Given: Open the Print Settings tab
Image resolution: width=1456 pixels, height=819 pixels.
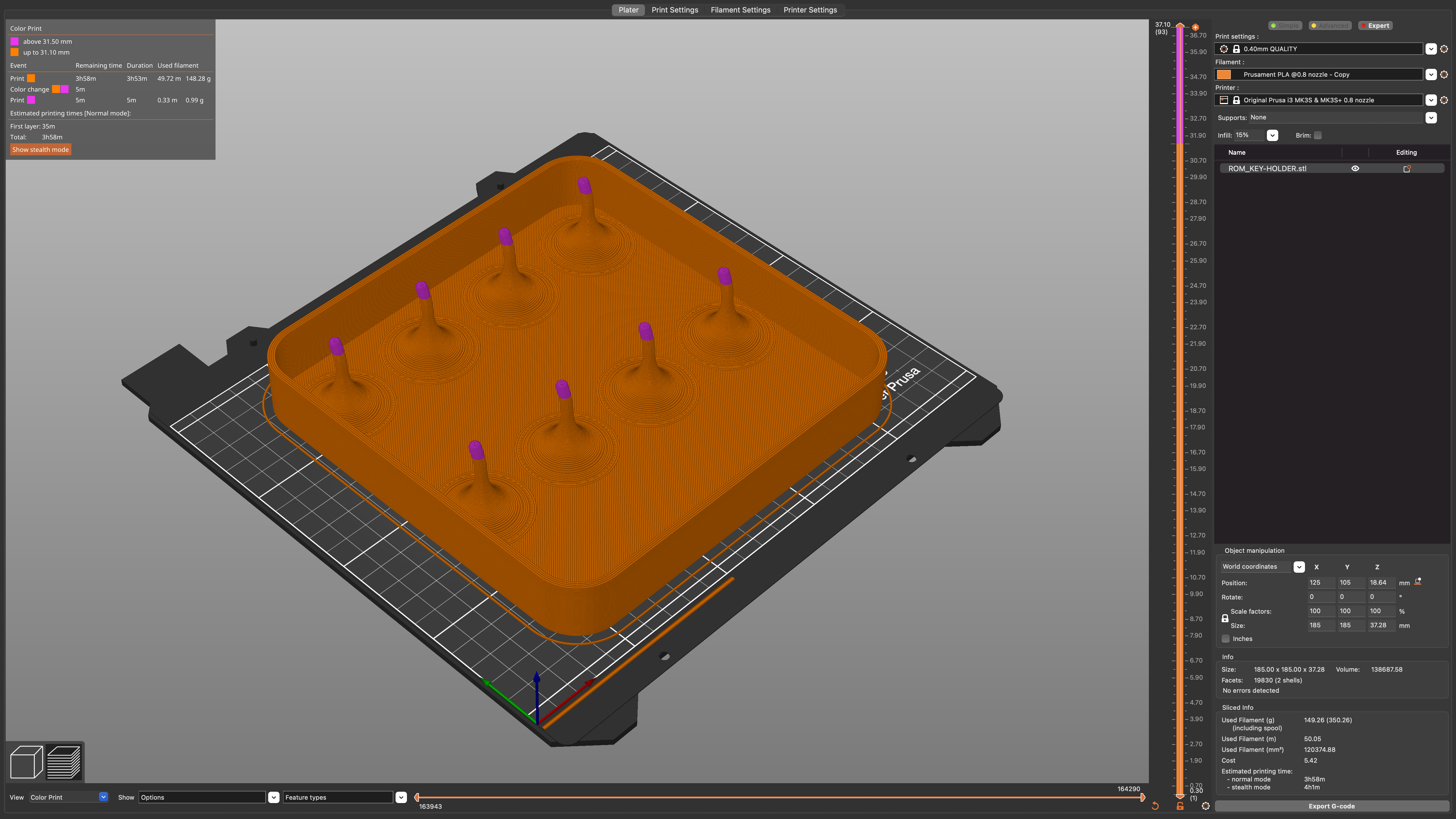Looking at the screenshot, I should [x=674, y=10].
